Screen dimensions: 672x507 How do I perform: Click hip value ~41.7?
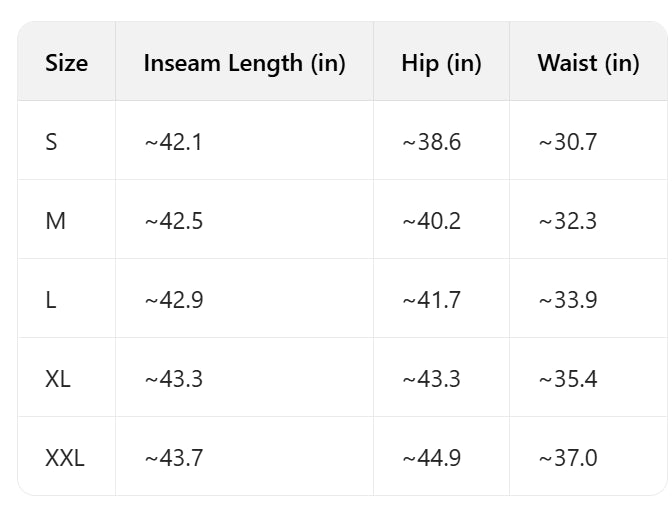pos(431,300)
